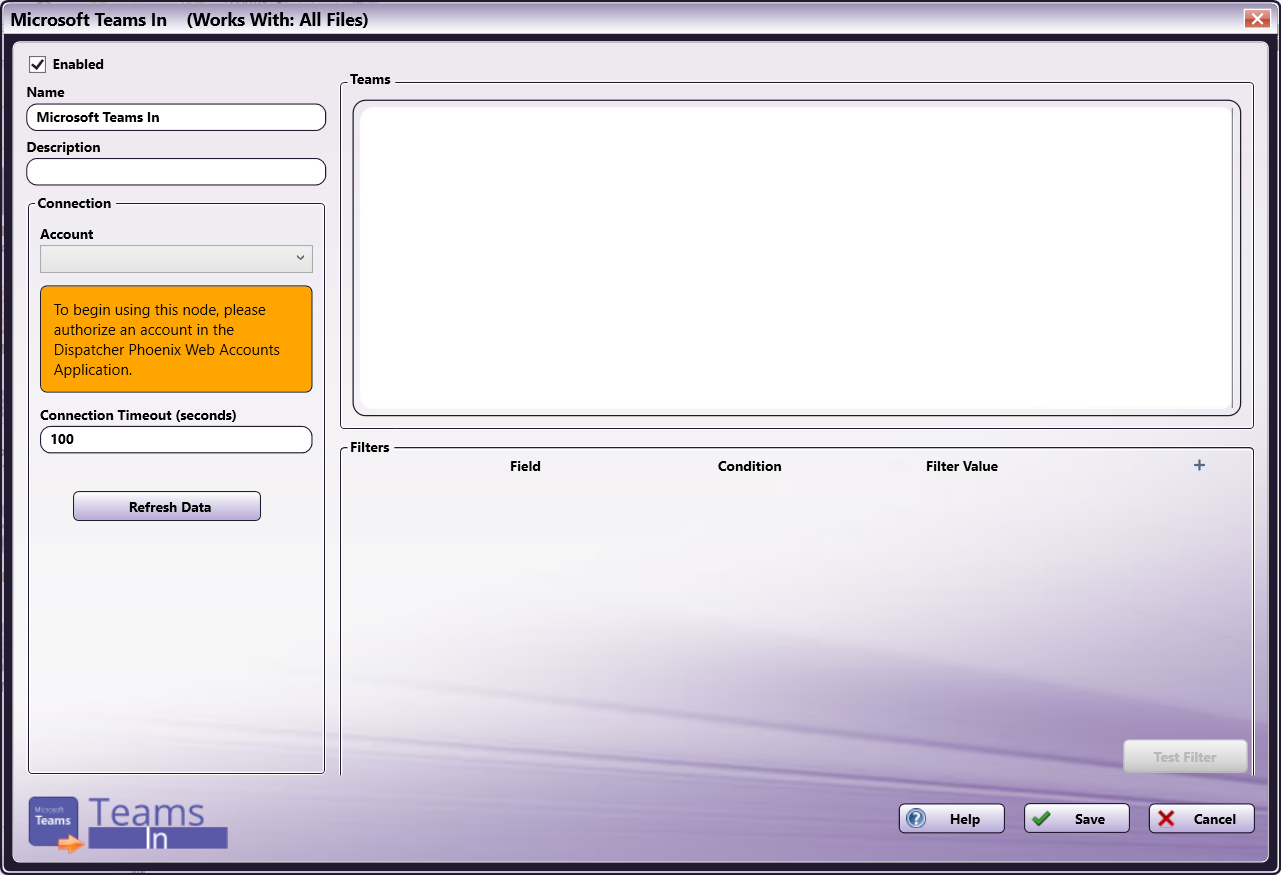Click the Refresh Data button

(167, 507)
